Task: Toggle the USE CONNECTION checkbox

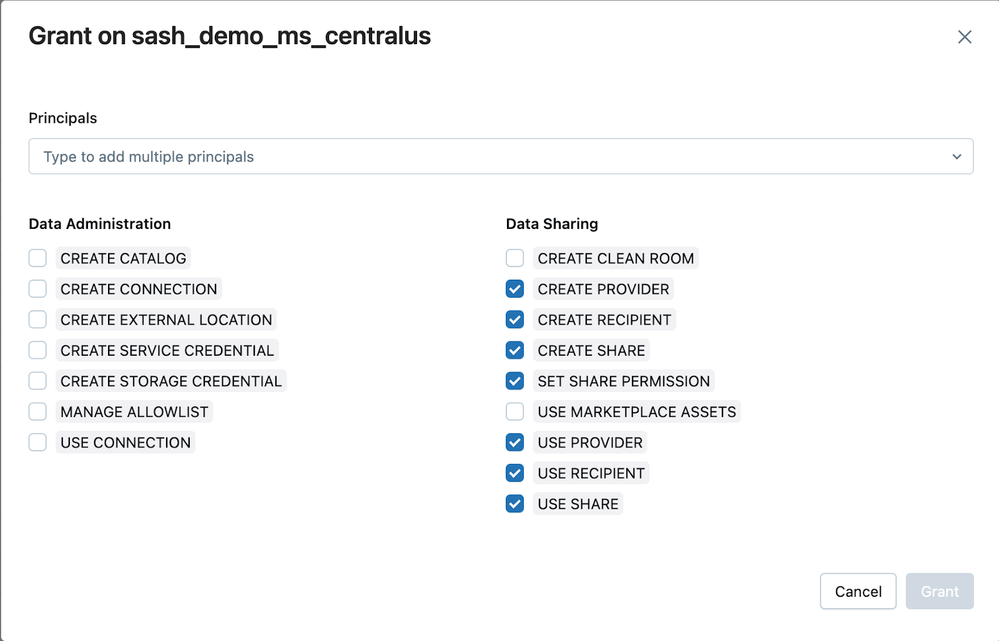Action: (38, 443)
